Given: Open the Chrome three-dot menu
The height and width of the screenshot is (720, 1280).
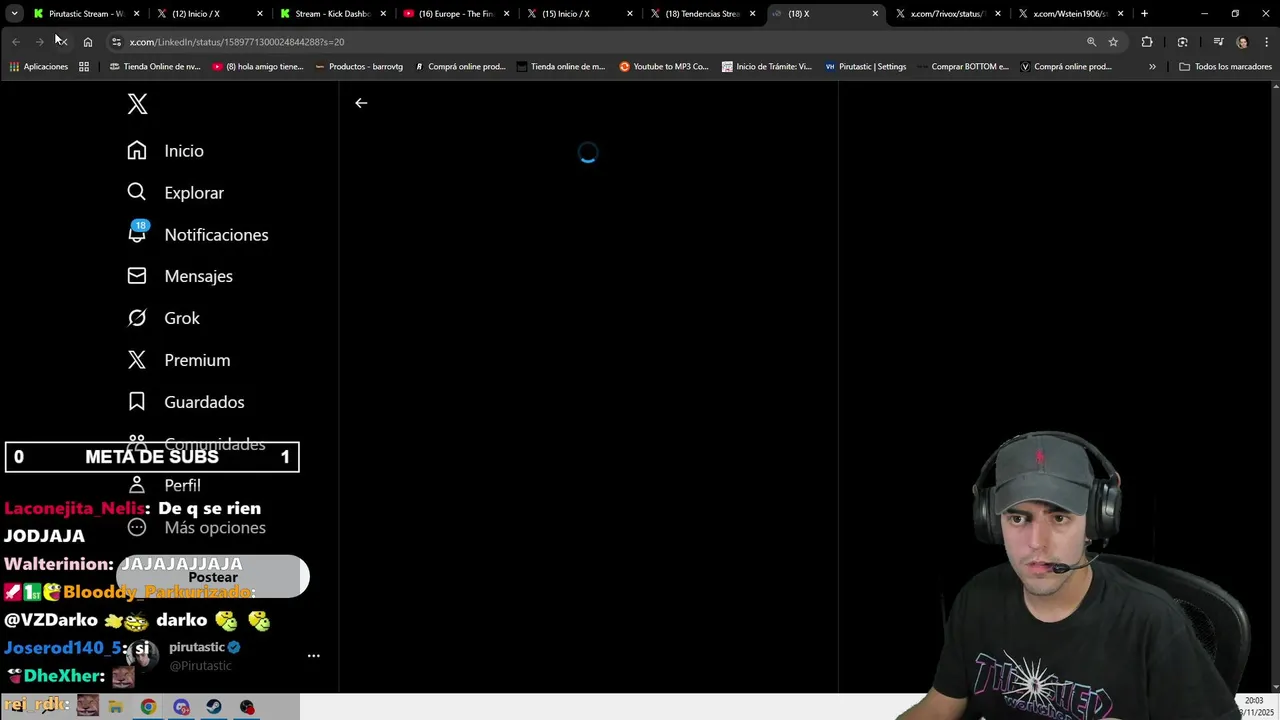Looking at the screenshot, I should tap(1268, 42).
